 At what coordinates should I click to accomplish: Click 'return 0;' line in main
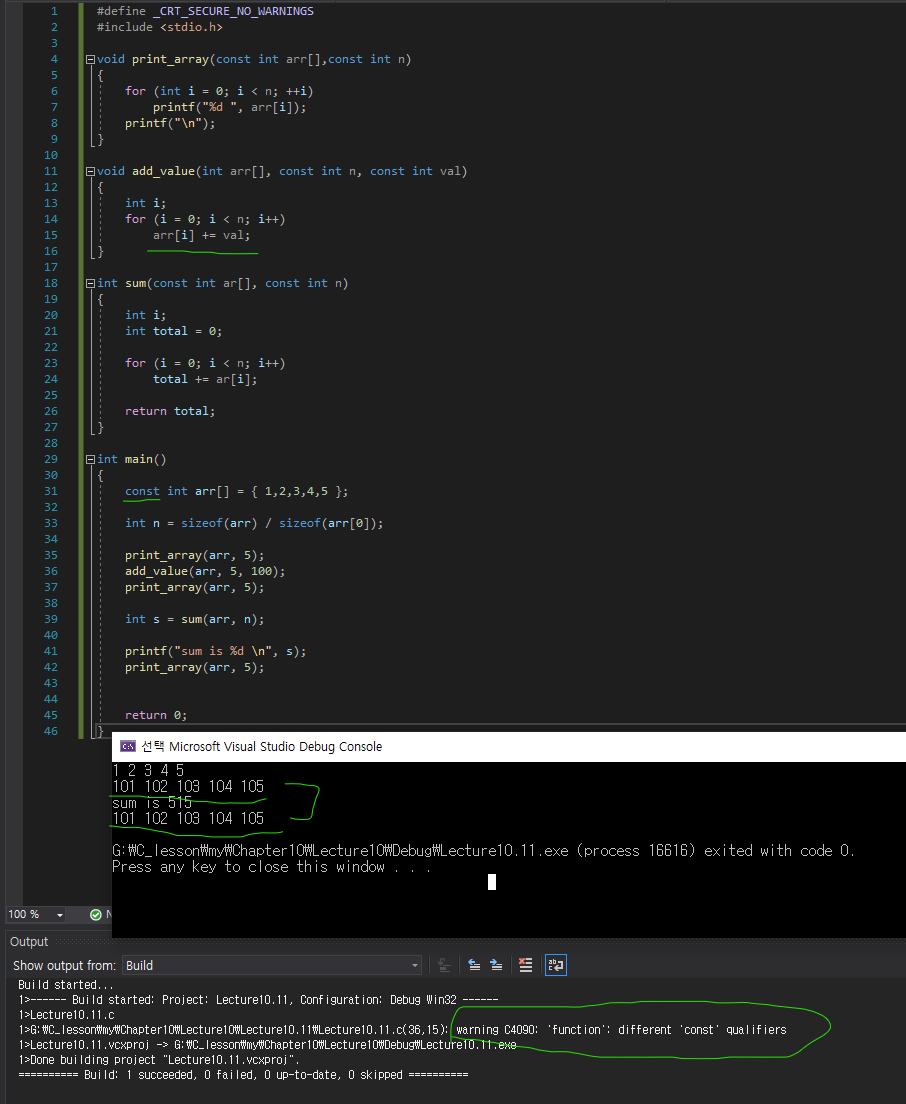(x=156, y=715)
